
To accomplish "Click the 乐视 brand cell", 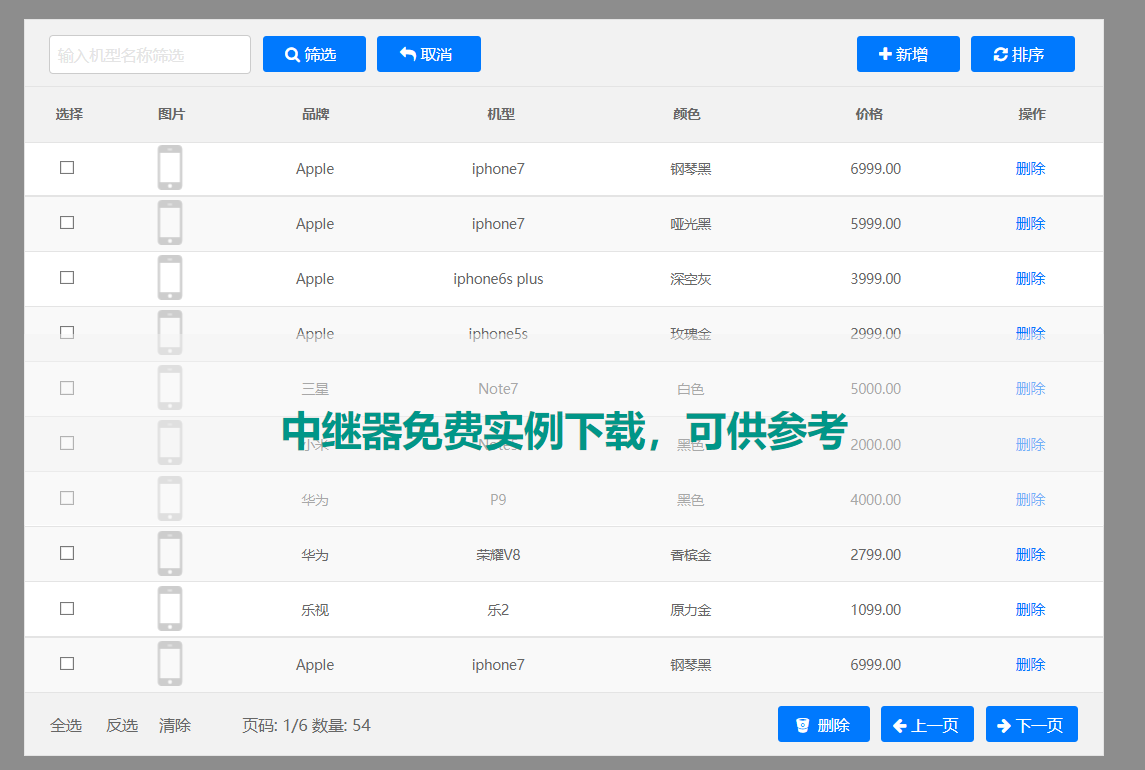I will pos(315,610).
